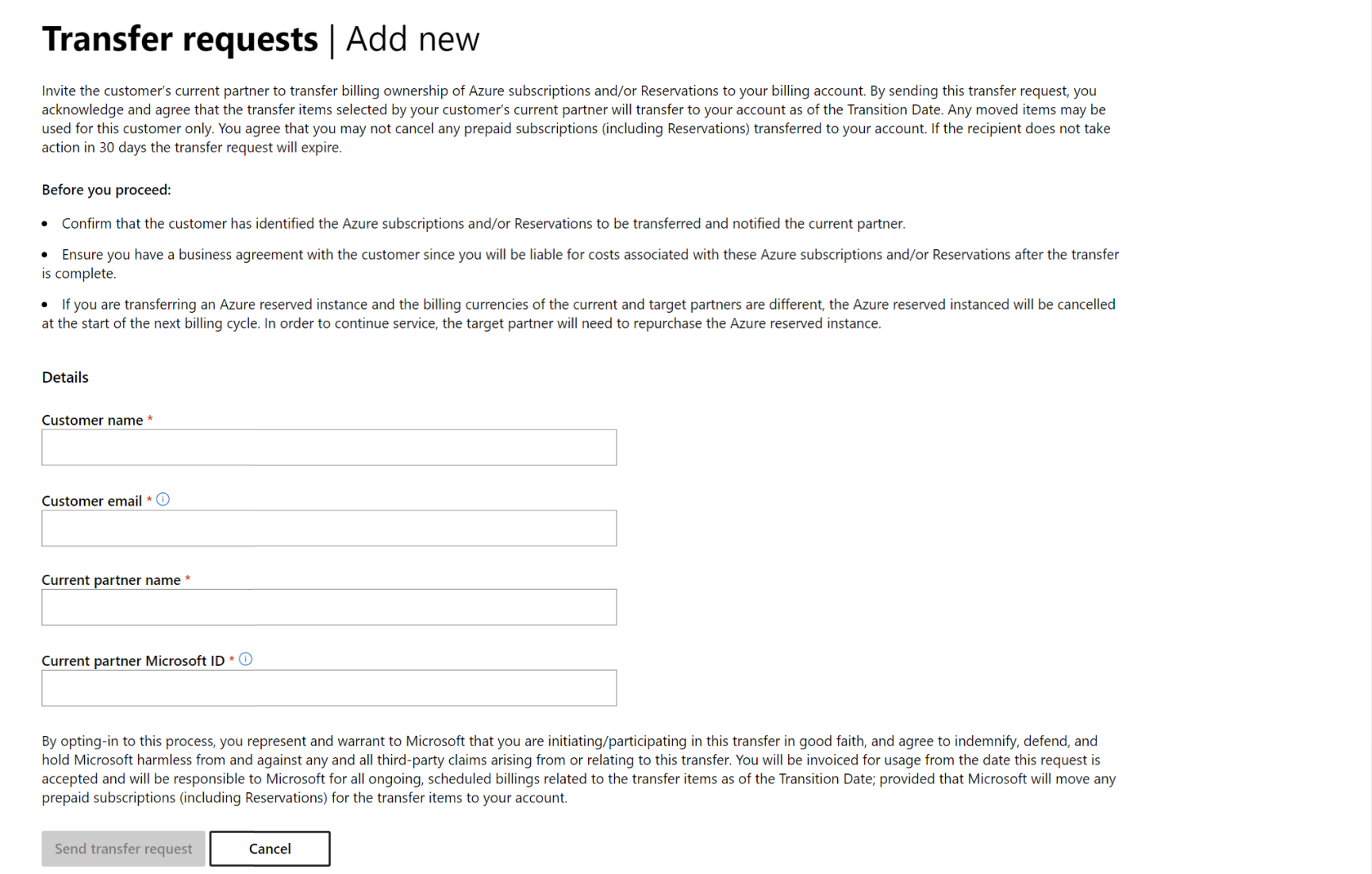Click the info icon beside Current partner Microsoft ID
The width and height of the screenshot is (1372, 874).
coord(246,659)
